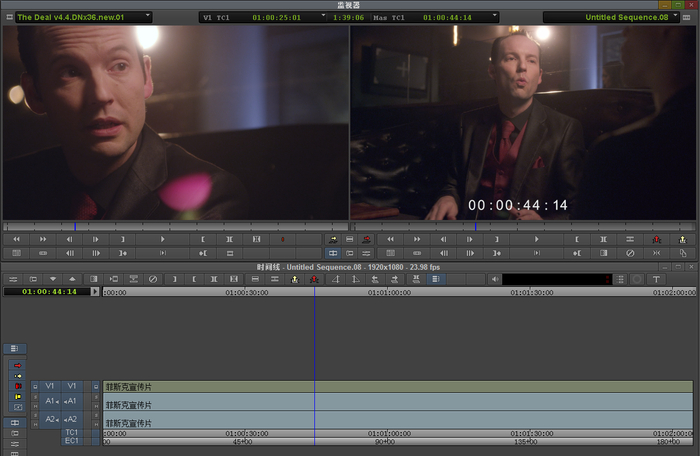Screen dimensions: 700x456
Task: Step forward ten frames in record monitor
Action: tap(470, 253)
